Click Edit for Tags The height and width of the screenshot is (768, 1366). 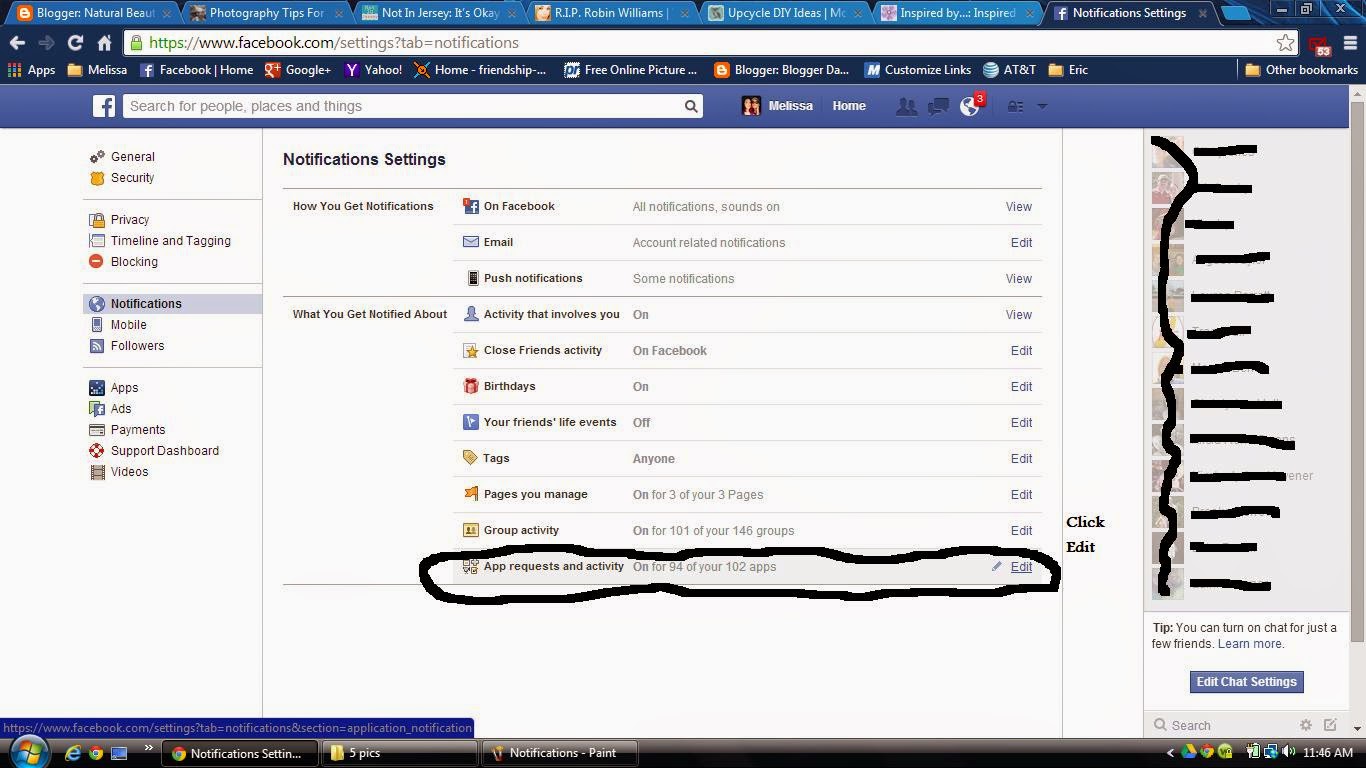tap(1021, 459)
